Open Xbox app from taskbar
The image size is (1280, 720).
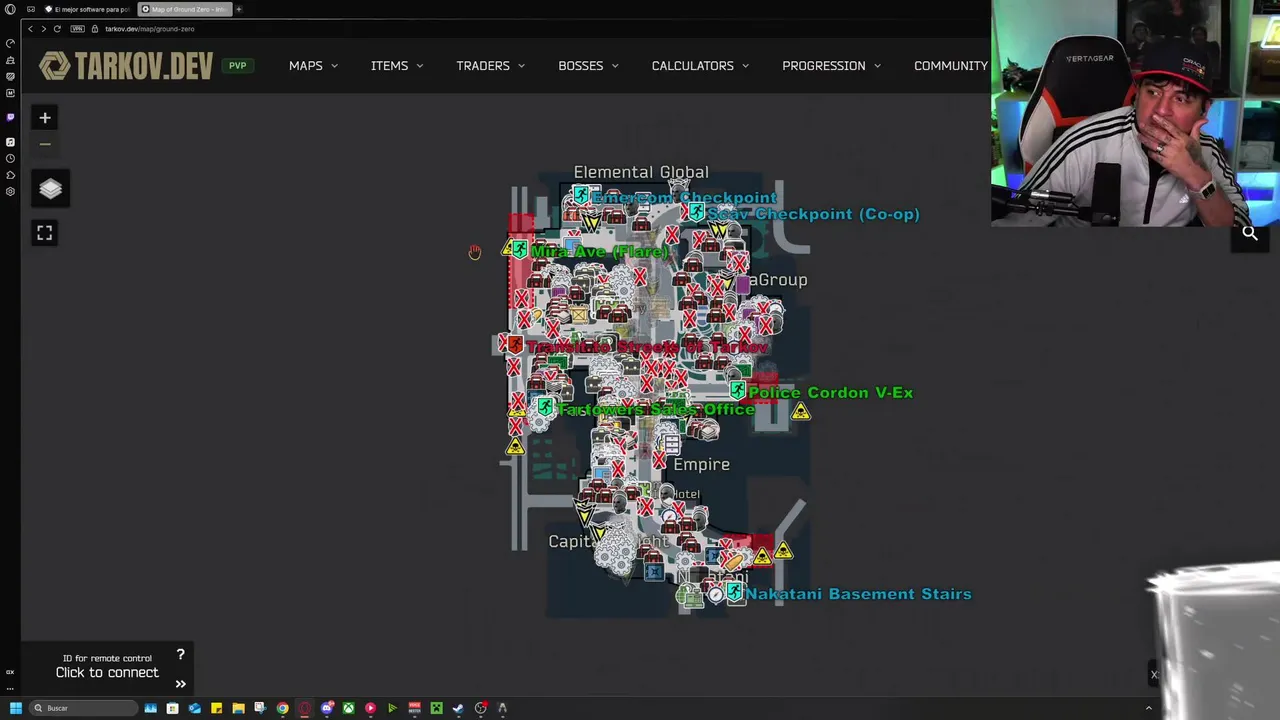pyautogui.click(x=348, y=708)
